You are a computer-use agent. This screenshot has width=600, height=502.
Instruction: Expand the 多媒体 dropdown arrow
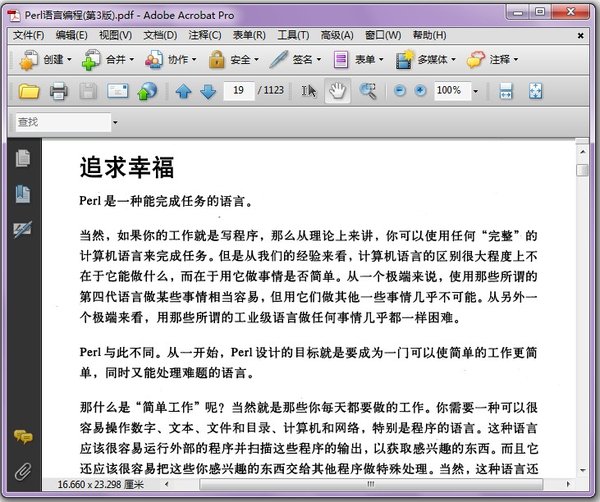coord(453,60)
